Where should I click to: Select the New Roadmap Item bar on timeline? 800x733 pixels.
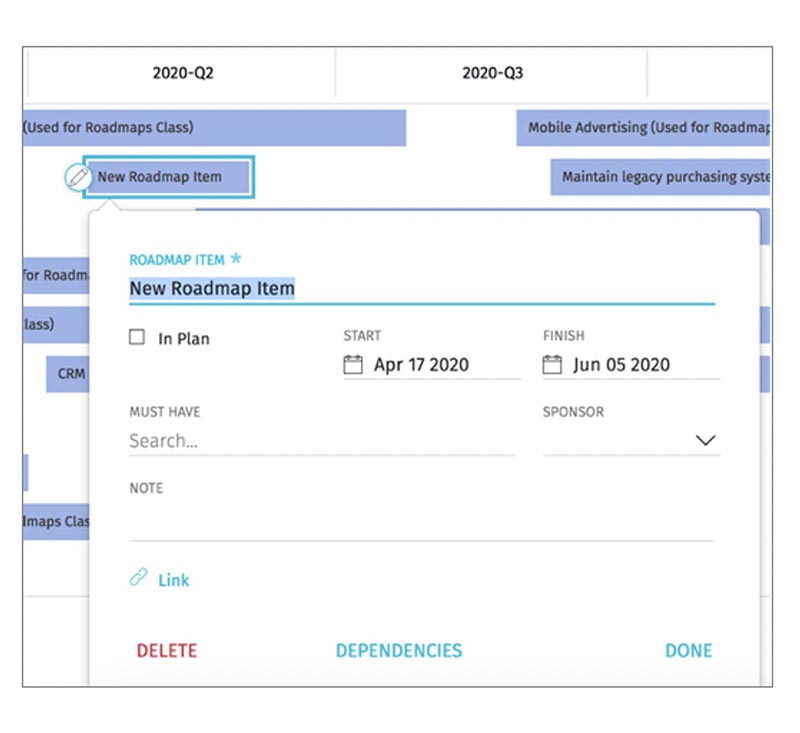point(168,177)
